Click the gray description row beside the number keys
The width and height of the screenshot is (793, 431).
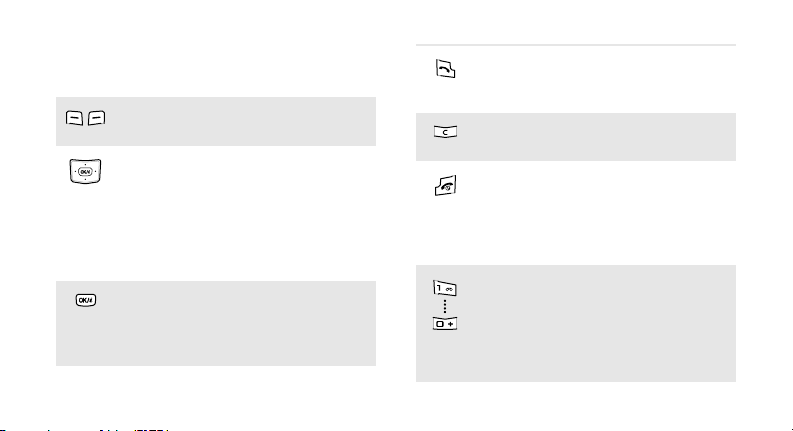(576, 323)
